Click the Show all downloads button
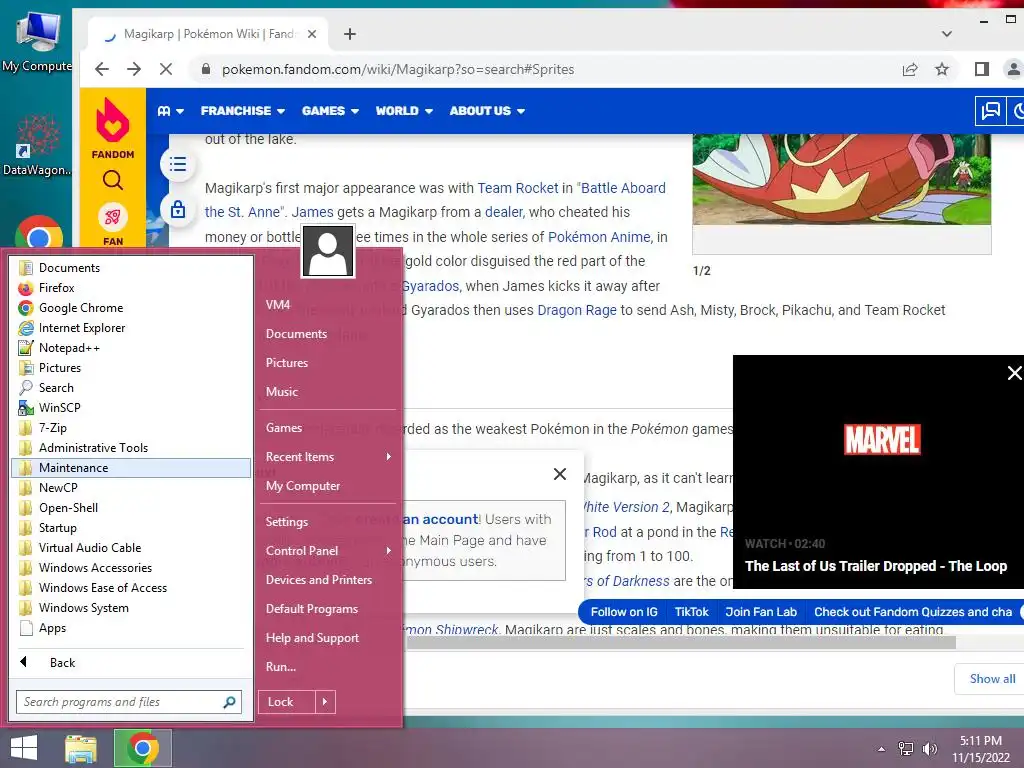The image size is (1024, 768). click(991, 679)
